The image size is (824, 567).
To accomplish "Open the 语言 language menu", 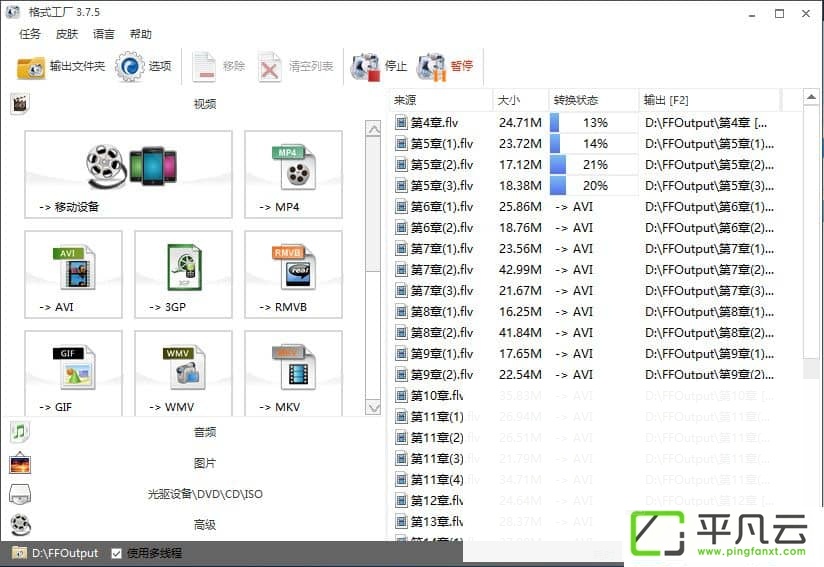I will tap(104, 34).
